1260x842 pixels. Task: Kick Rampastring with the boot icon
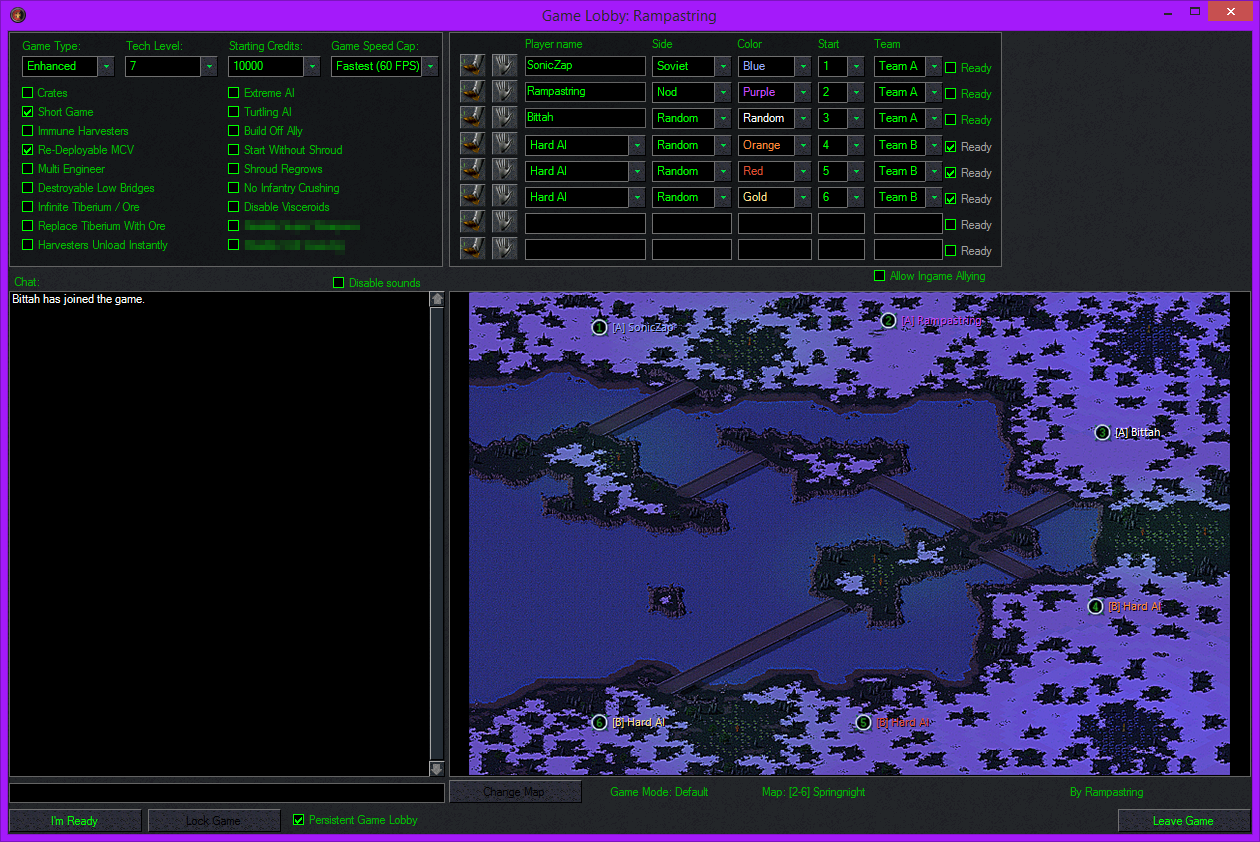pos(472,92)
